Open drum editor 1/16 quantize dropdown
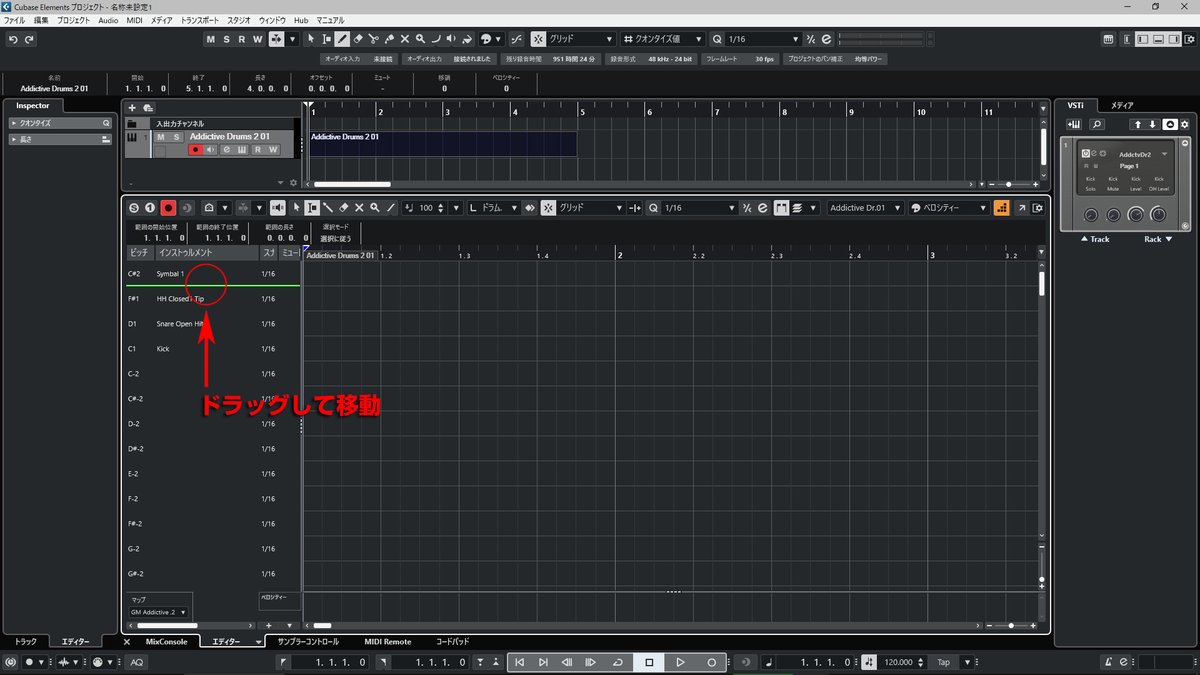This screenshot has width=1200, height=675. coord(699,208)
